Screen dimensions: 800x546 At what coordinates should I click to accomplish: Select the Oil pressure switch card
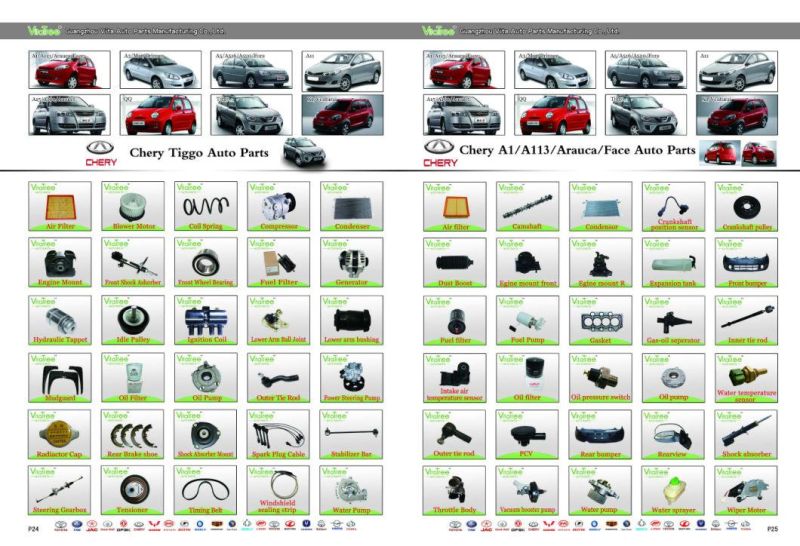click(601, 378)
